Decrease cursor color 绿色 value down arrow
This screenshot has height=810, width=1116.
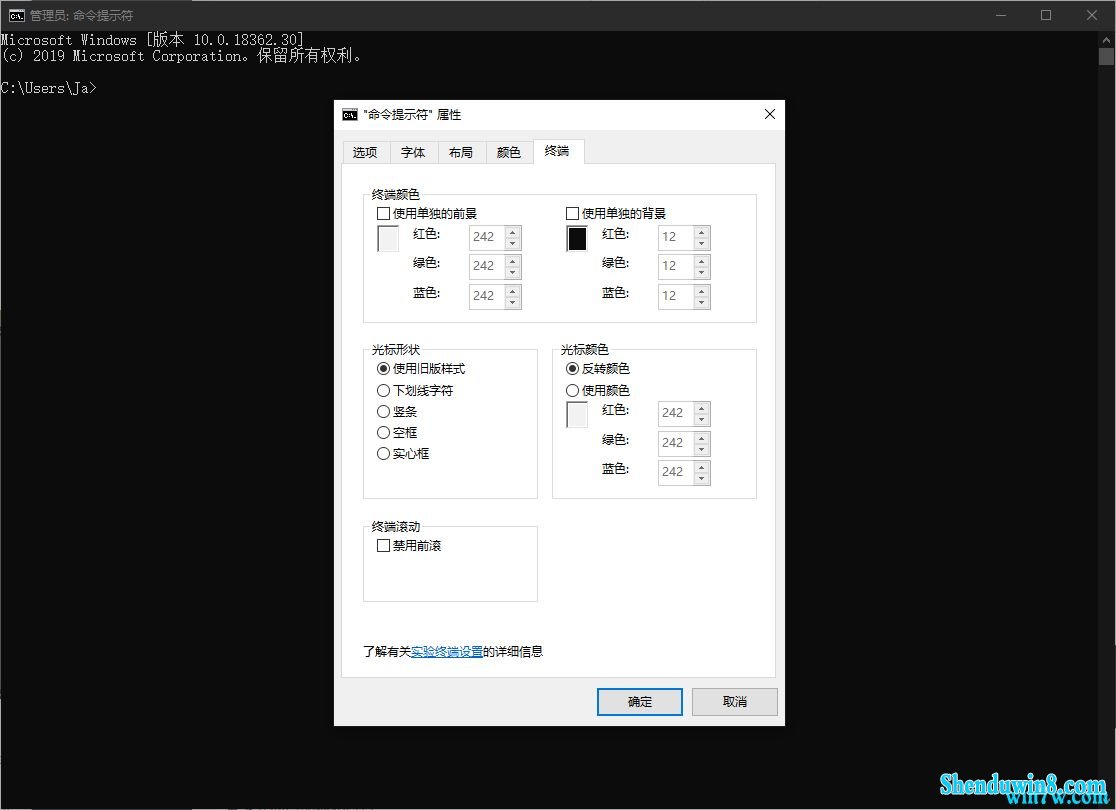click(702, 449)
